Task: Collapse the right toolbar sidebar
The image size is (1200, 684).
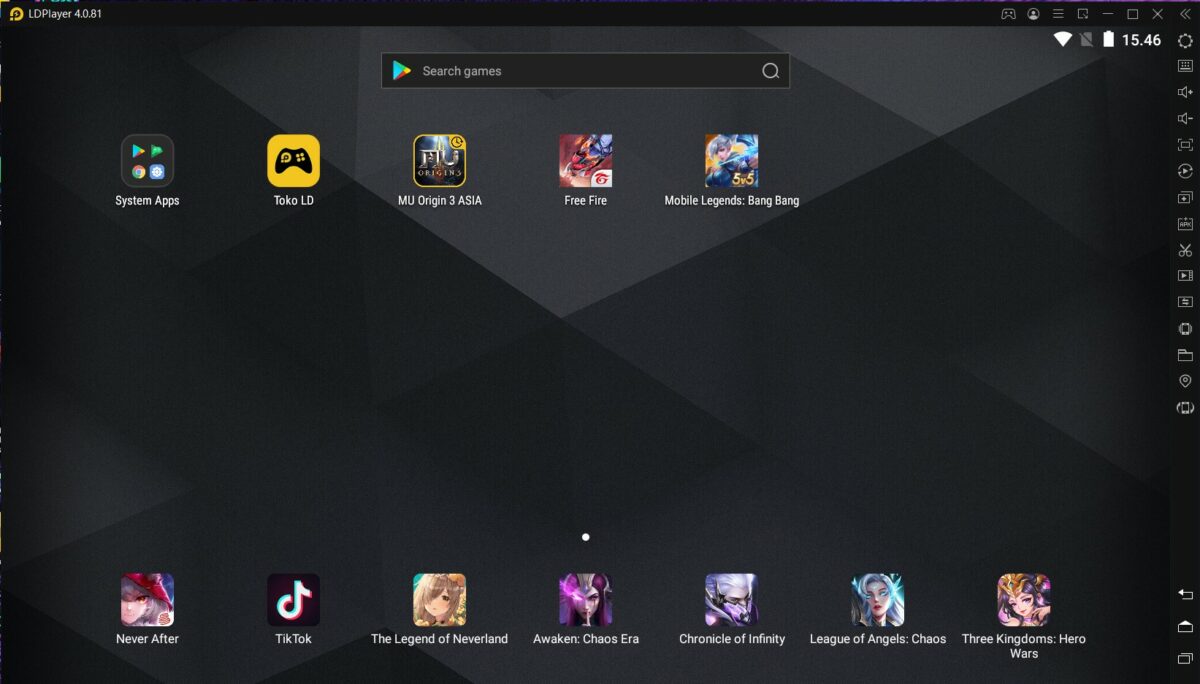Action: point(1185,14)
